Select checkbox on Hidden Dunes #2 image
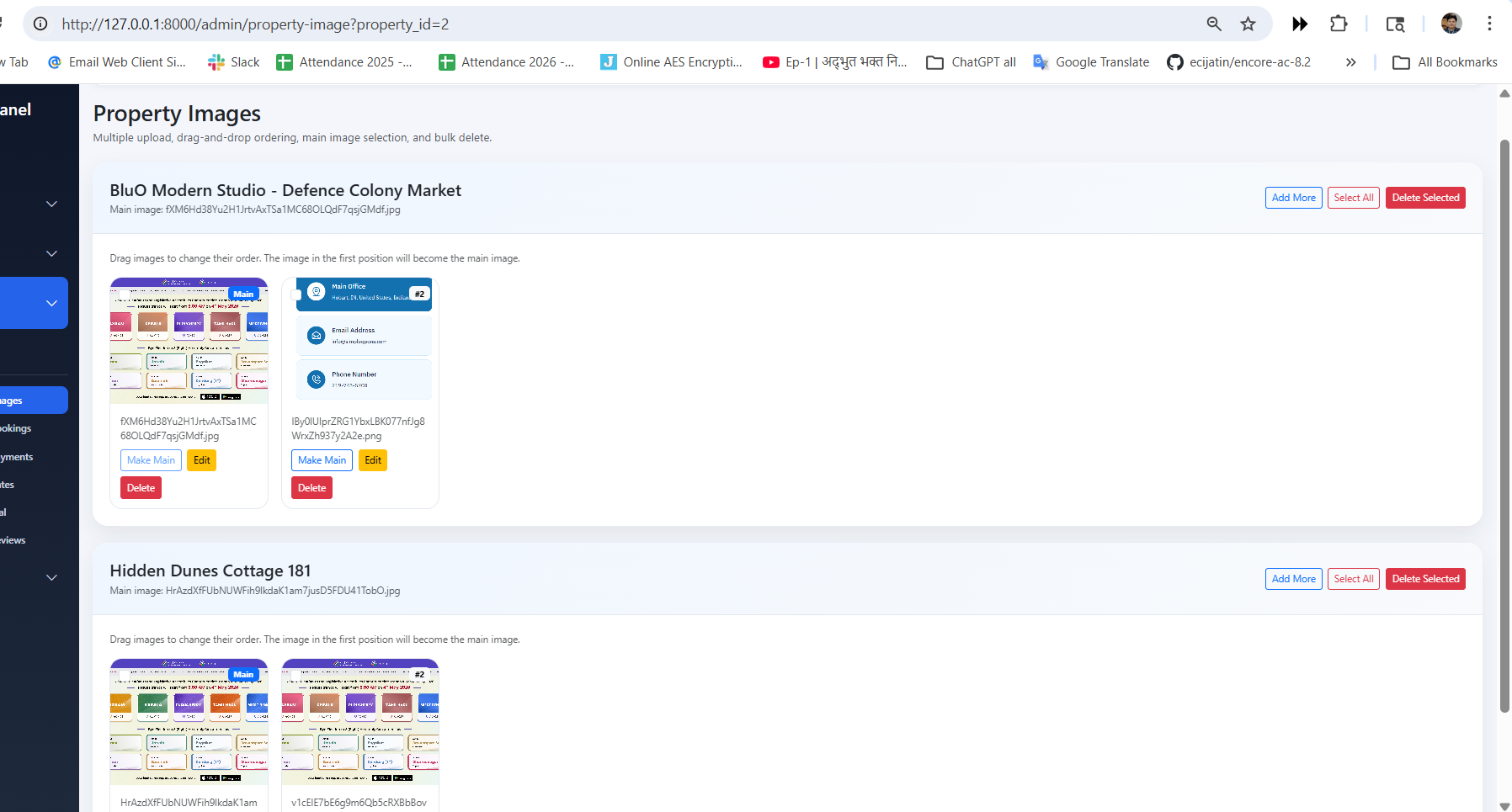 pos(296,676)
